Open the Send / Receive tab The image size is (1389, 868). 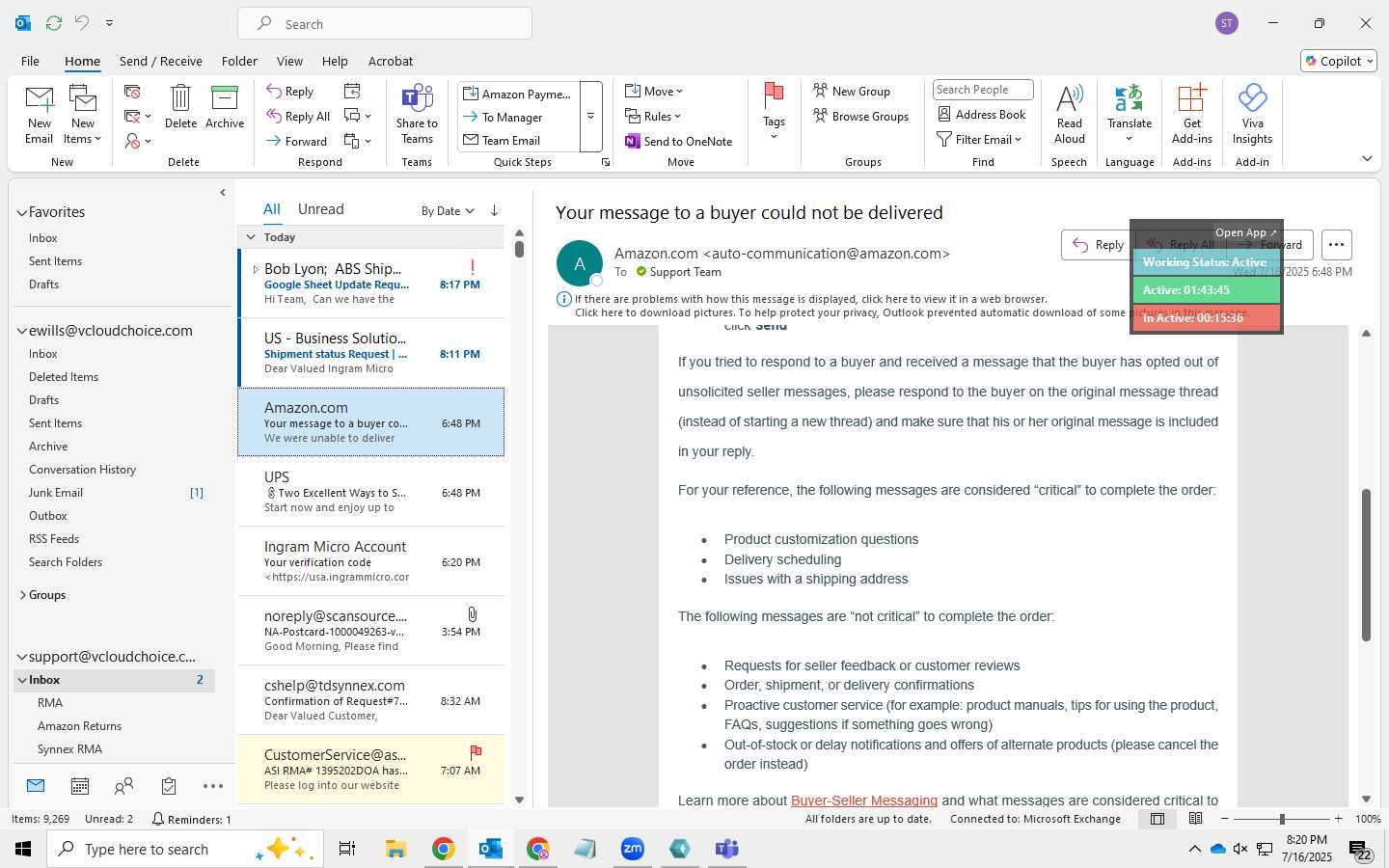[161, 61]
